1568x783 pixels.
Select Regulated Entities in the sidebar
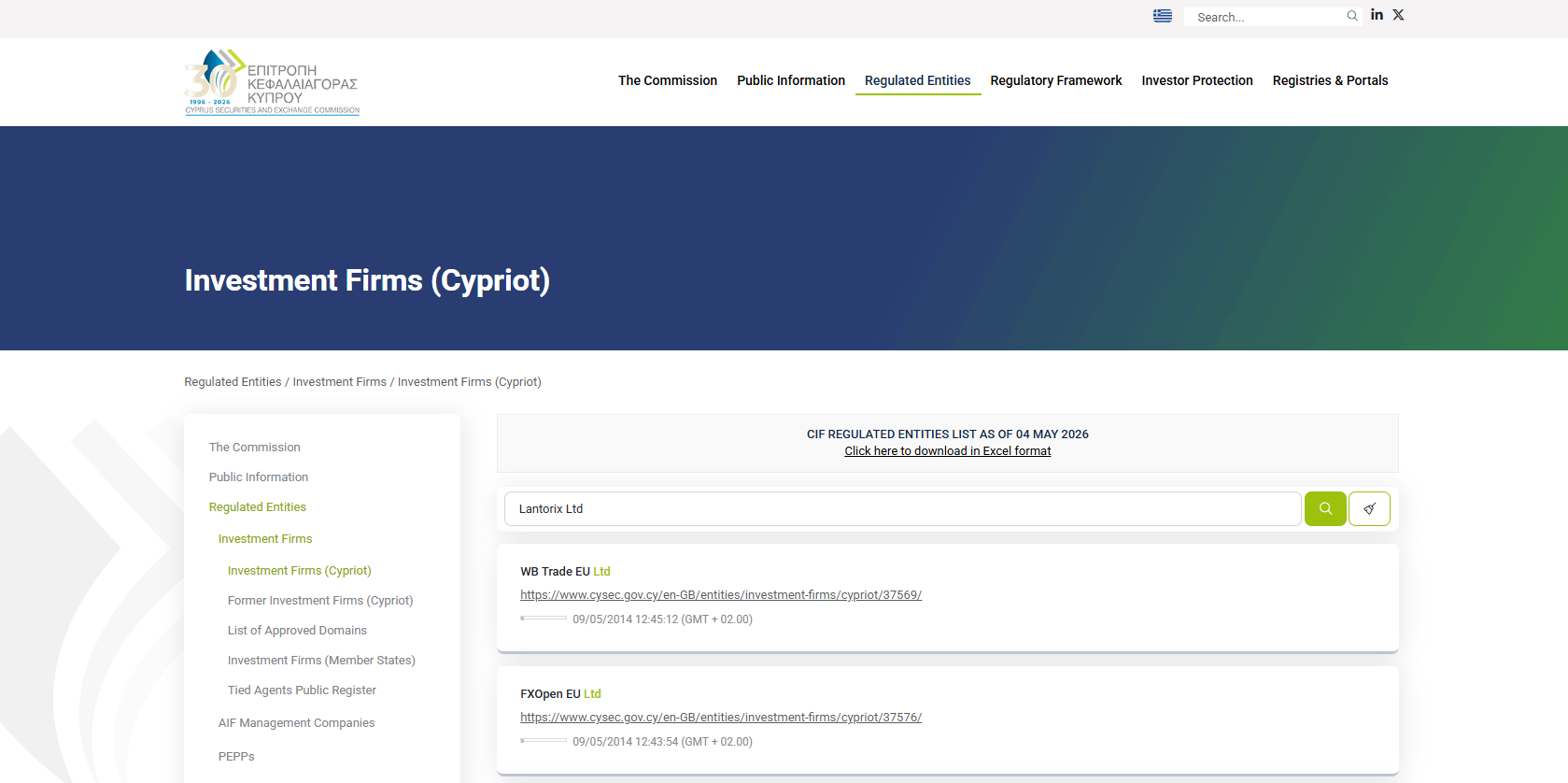(258, 507)
